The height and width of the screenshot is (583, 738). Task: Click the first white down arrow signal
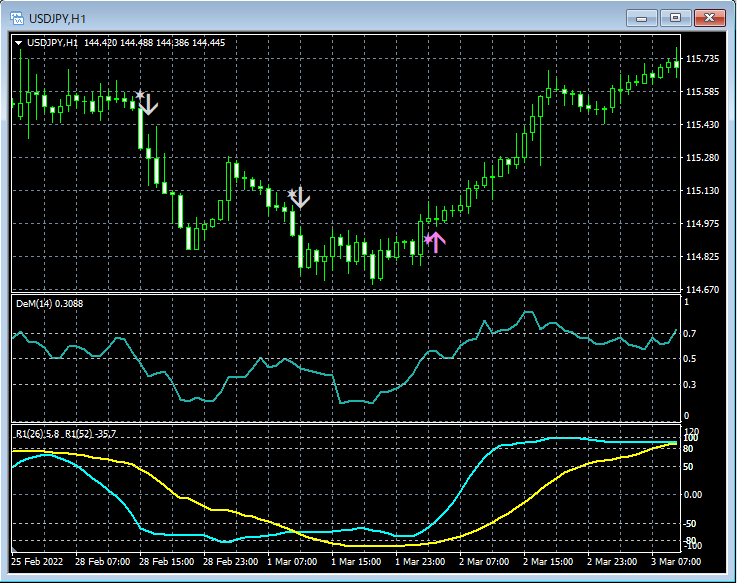pos(149,104)
